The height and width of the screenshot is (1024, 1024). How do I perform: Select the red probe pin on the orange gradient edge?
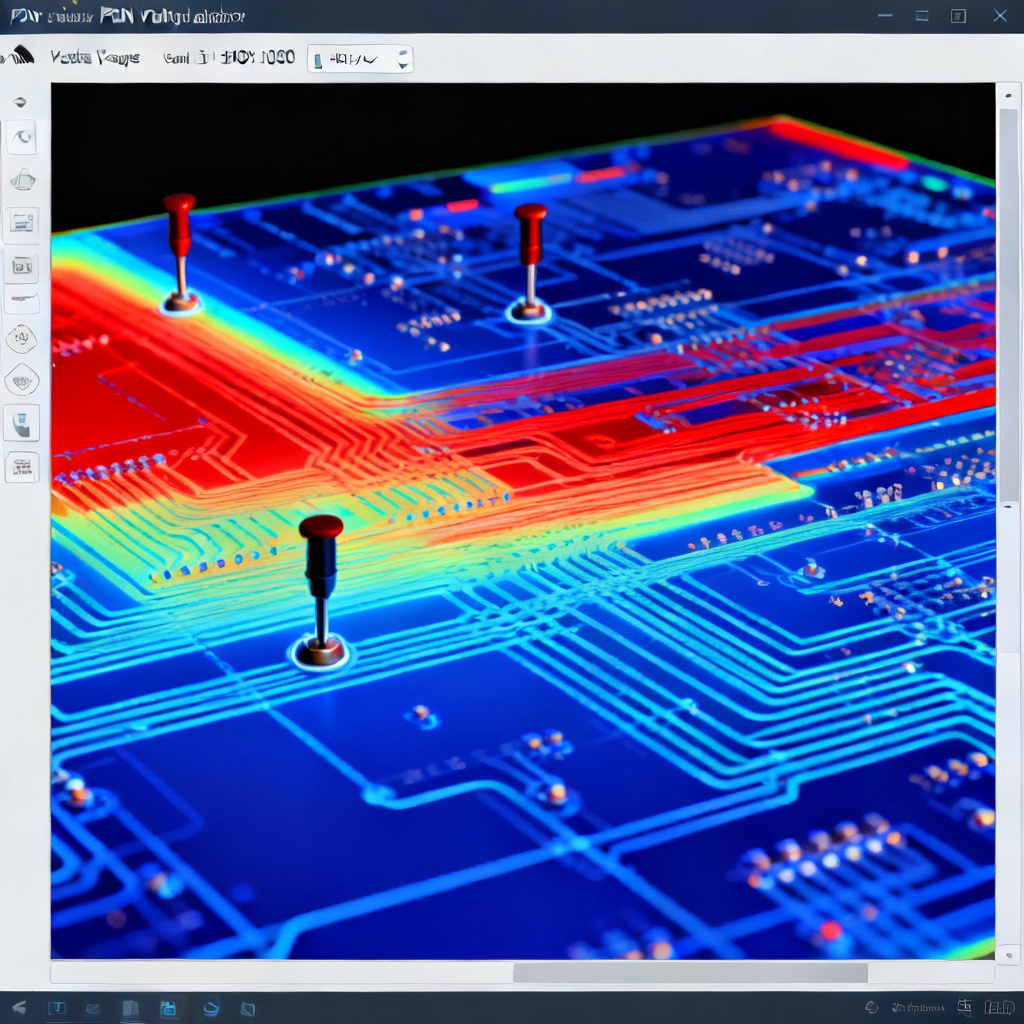click(x=180, y=251)
